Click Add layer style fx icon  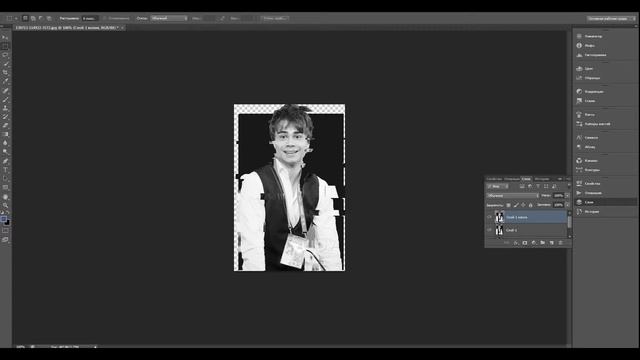pyautogui.click(x=516, y=243)
